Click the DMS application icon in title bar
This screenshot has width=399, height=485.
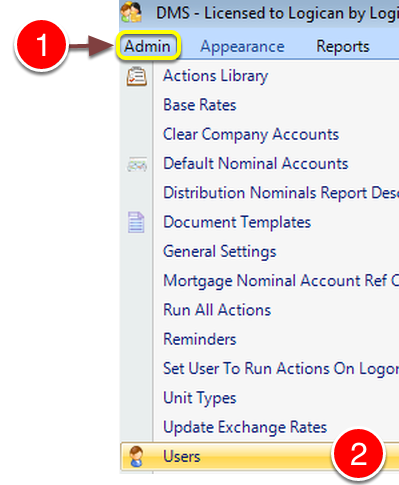[x=131, y=13]
